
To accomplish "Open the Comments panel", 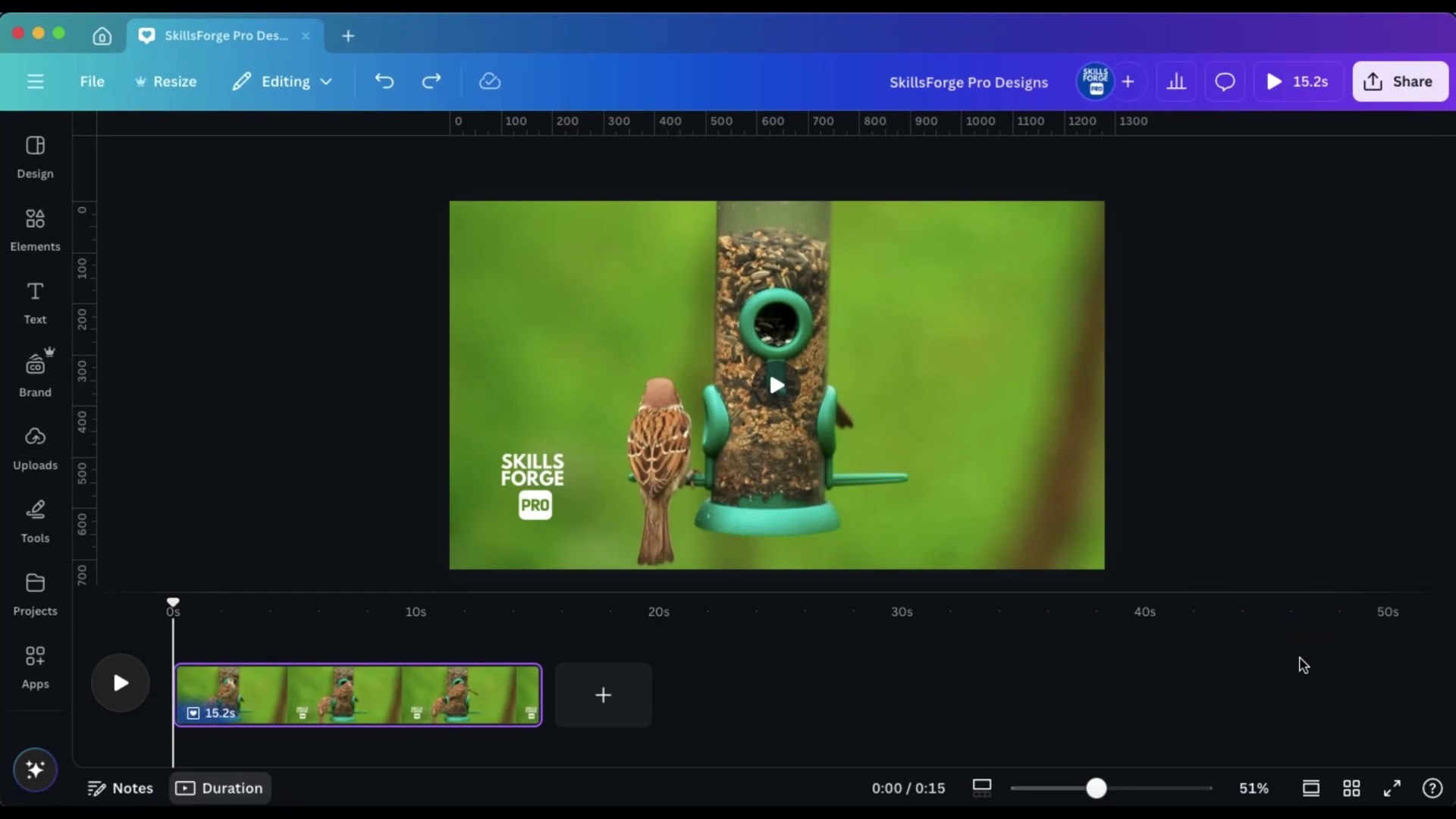I will [1224, 81].
